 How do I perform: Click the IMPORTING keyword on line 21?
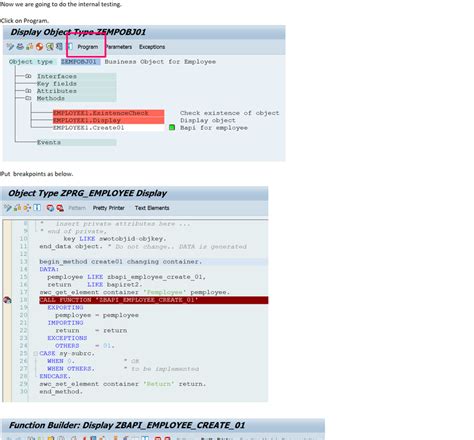65,323
